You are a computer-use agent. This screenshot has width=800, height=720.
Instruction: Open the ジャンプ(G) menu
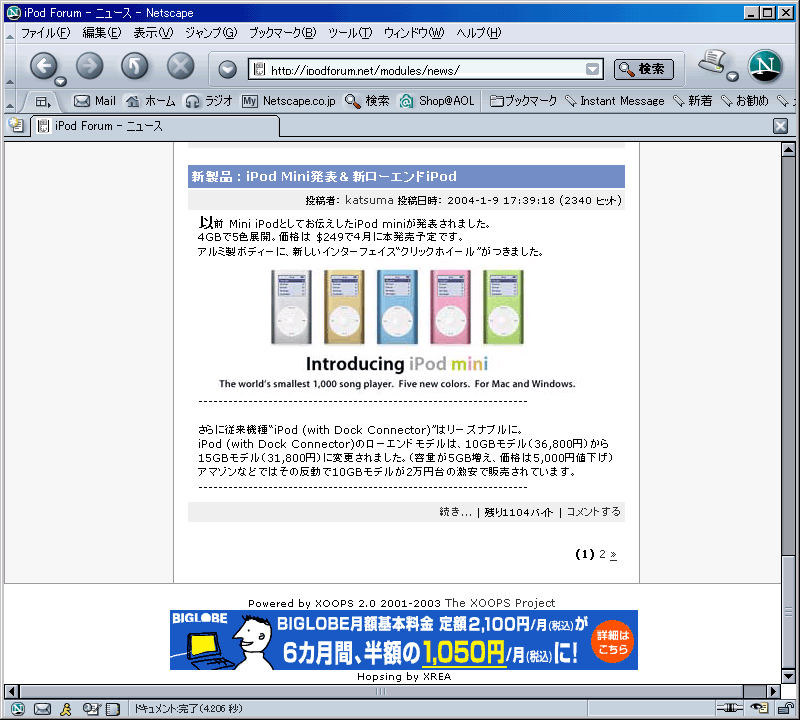[x=211, y=33]
